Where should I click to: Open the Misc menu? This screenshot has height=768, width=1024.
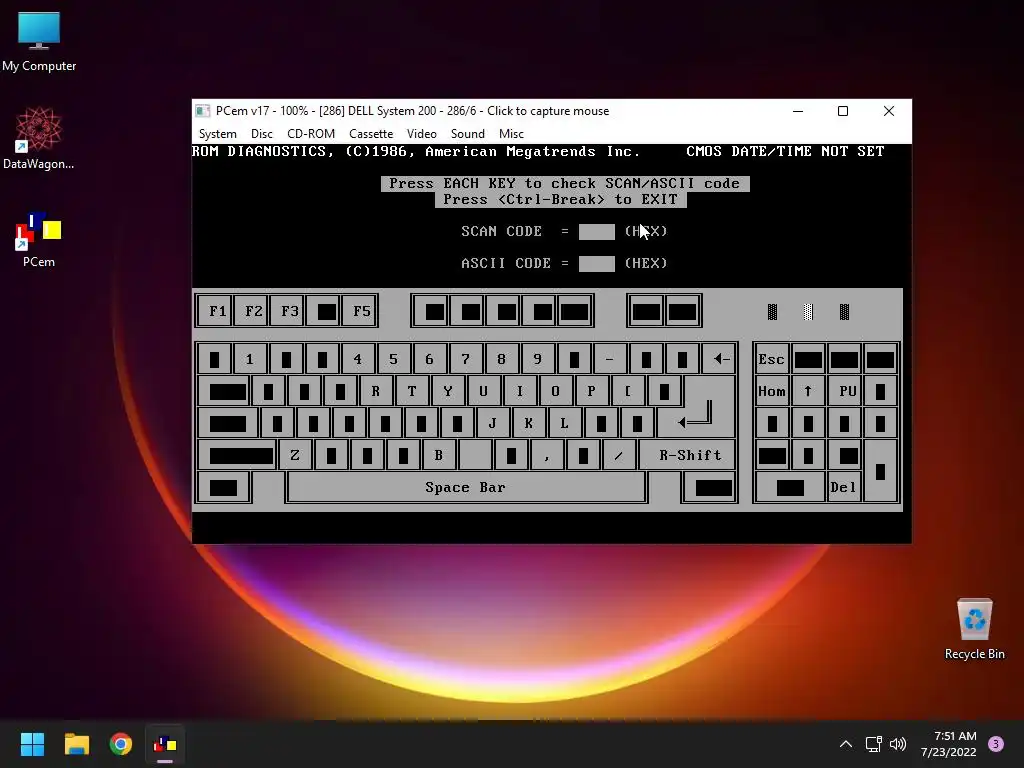pos(511,134)
